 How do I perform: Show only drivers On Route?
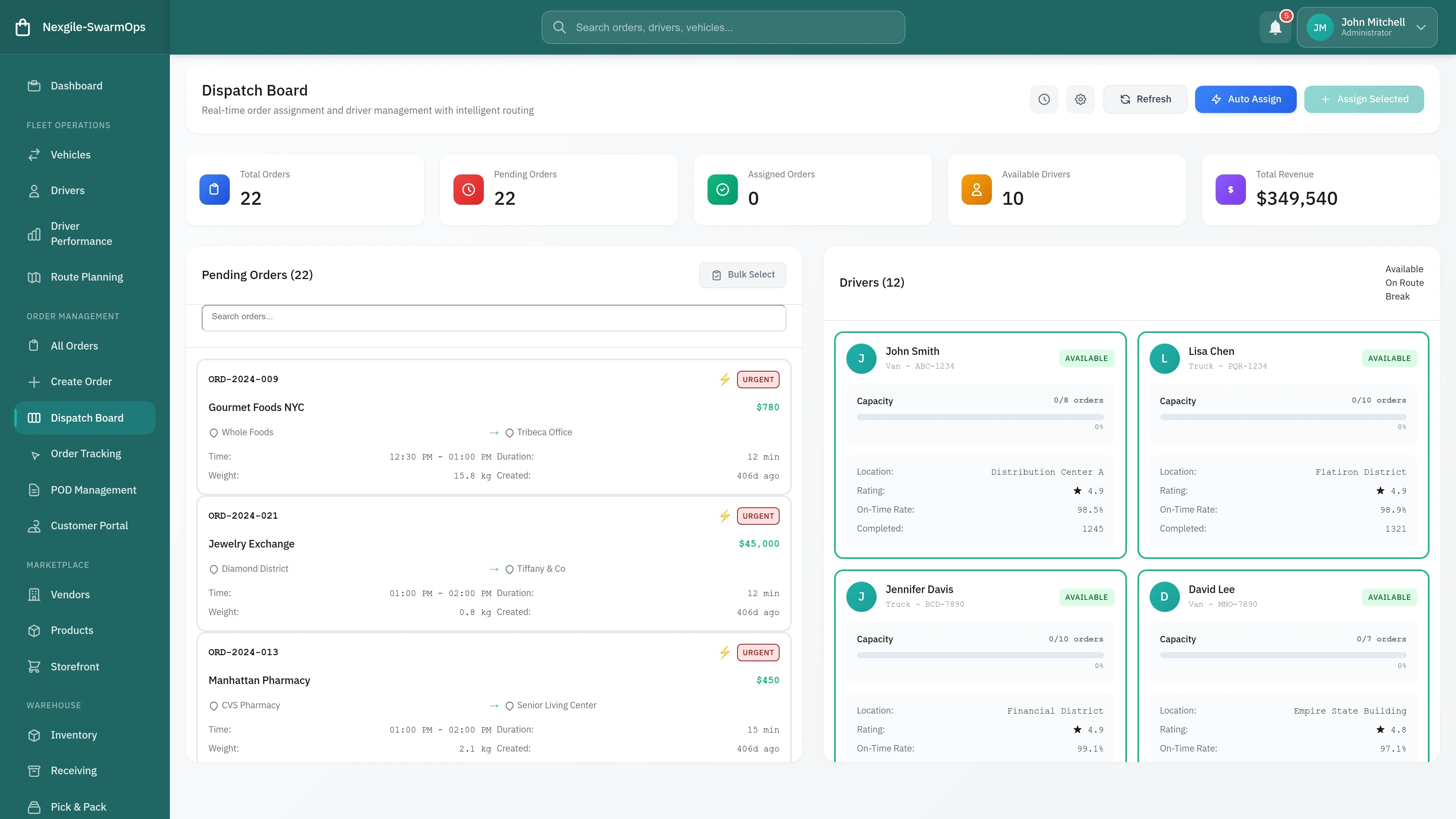1404,282
